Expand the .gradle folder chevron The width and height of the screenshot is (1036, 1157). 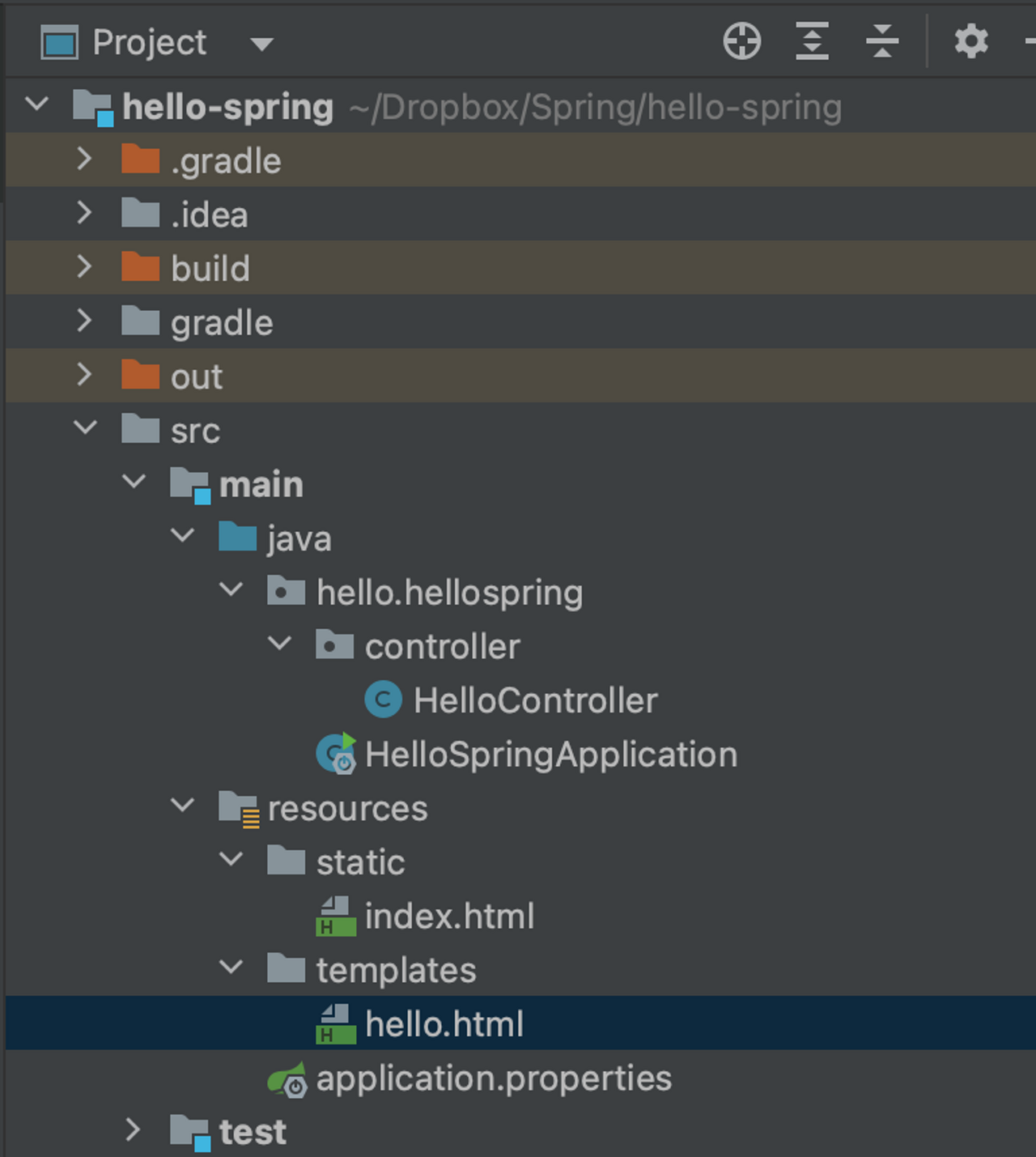[84, 159]
